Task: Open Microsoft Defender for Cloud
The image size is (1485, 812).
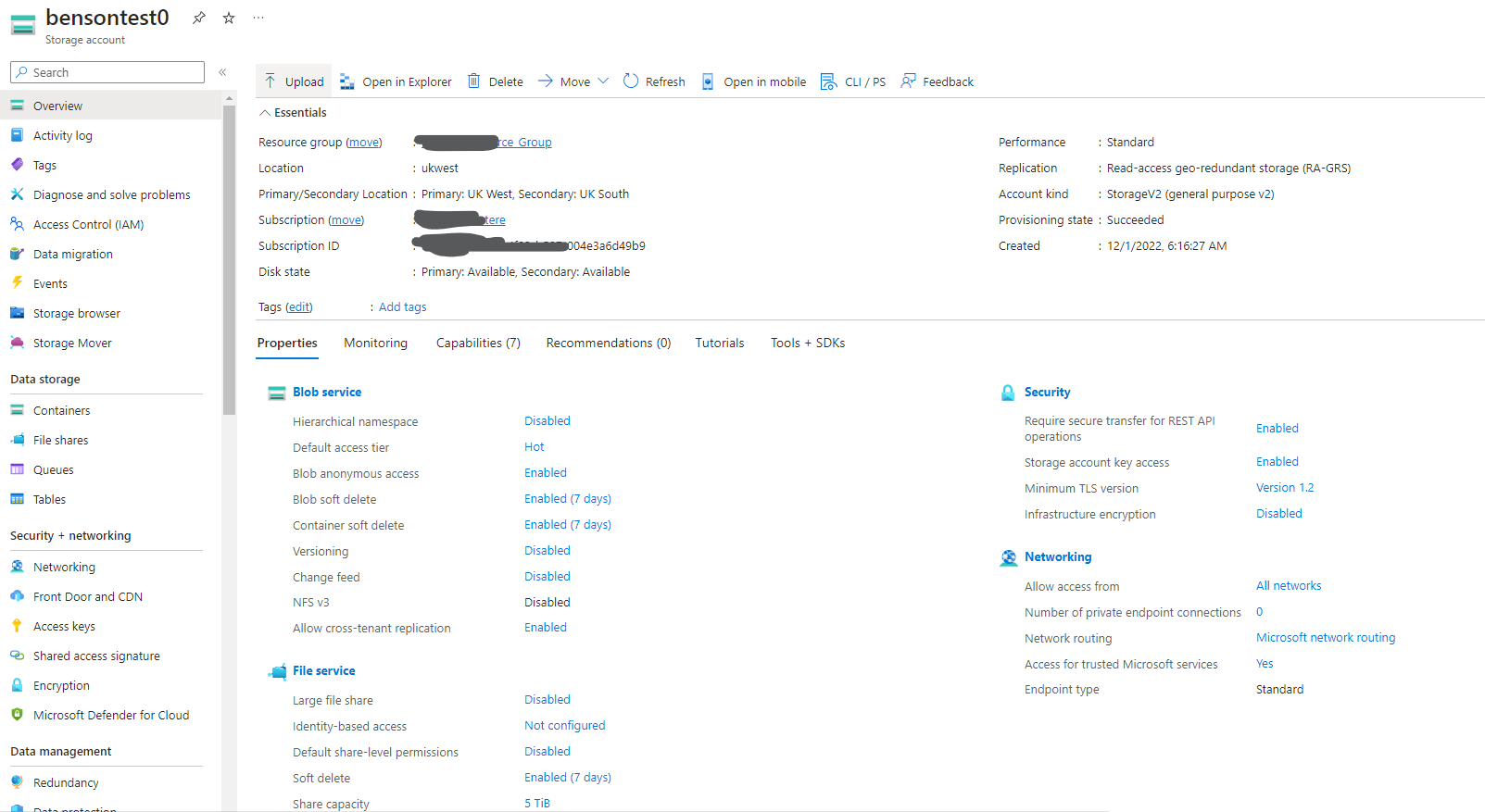Action: click(111, 715)
